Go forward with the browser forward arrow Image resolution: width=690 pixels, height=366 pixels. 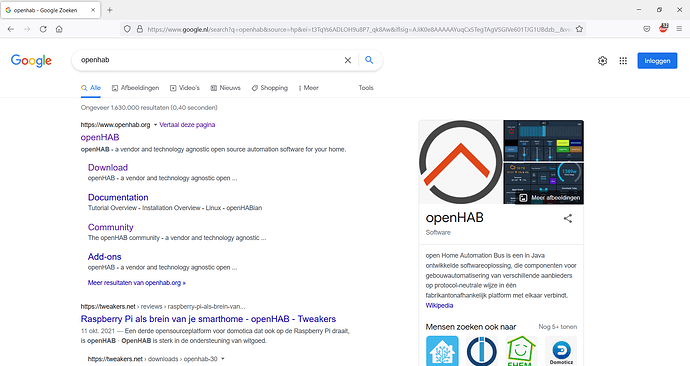point(27,29)
